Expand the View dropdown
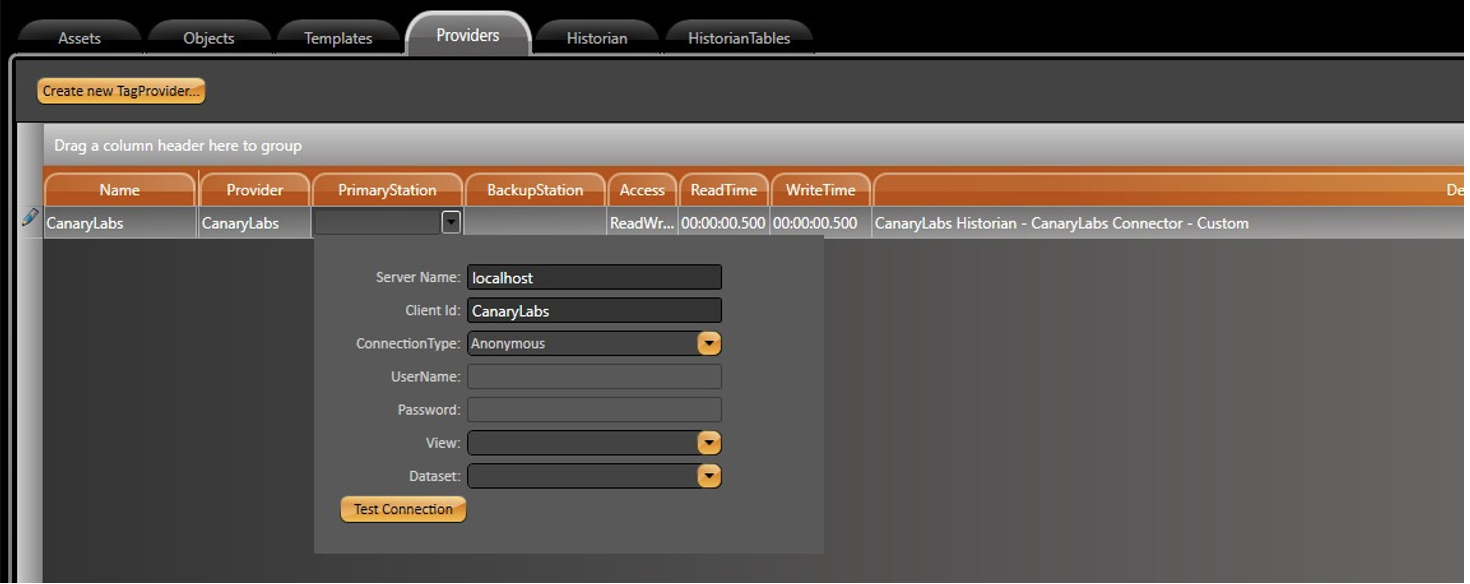The image size is (1470, 584). [708, 443]
